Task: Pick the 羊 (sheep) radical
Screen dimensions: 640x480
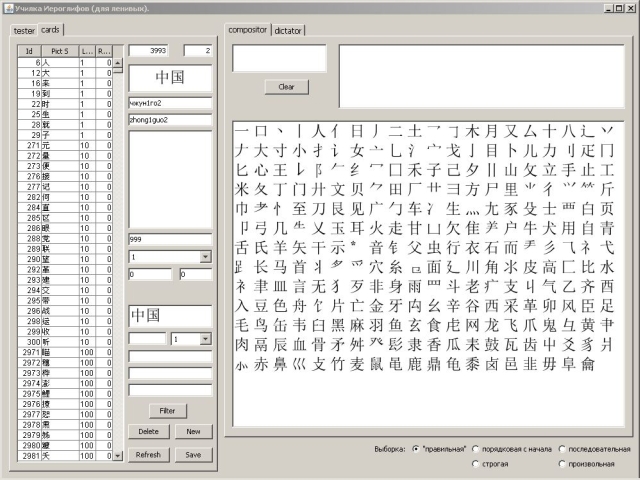Action: click(280, 248)
